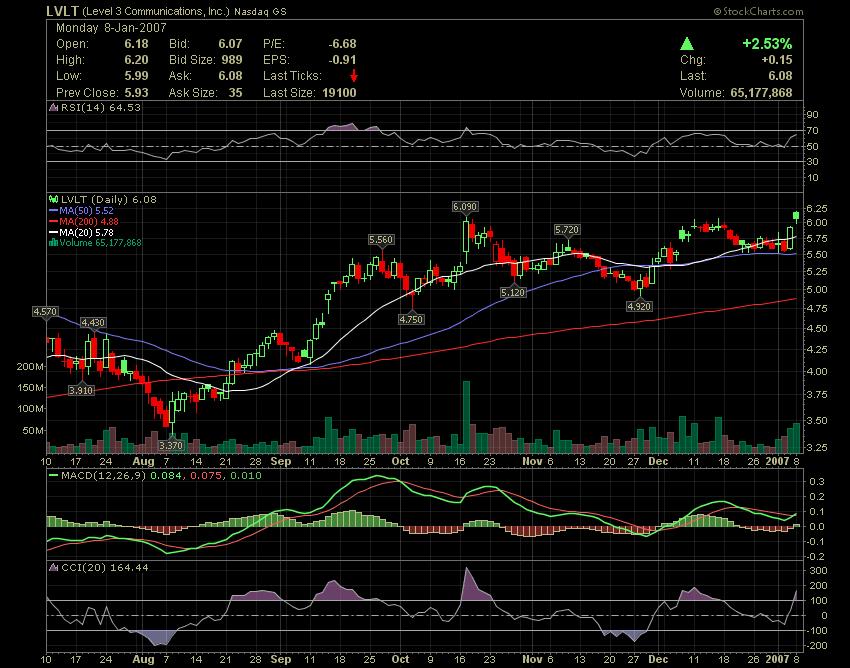Click the Open value 6.18
Viewport: 850px width, 668px height.
coord(136,44)
